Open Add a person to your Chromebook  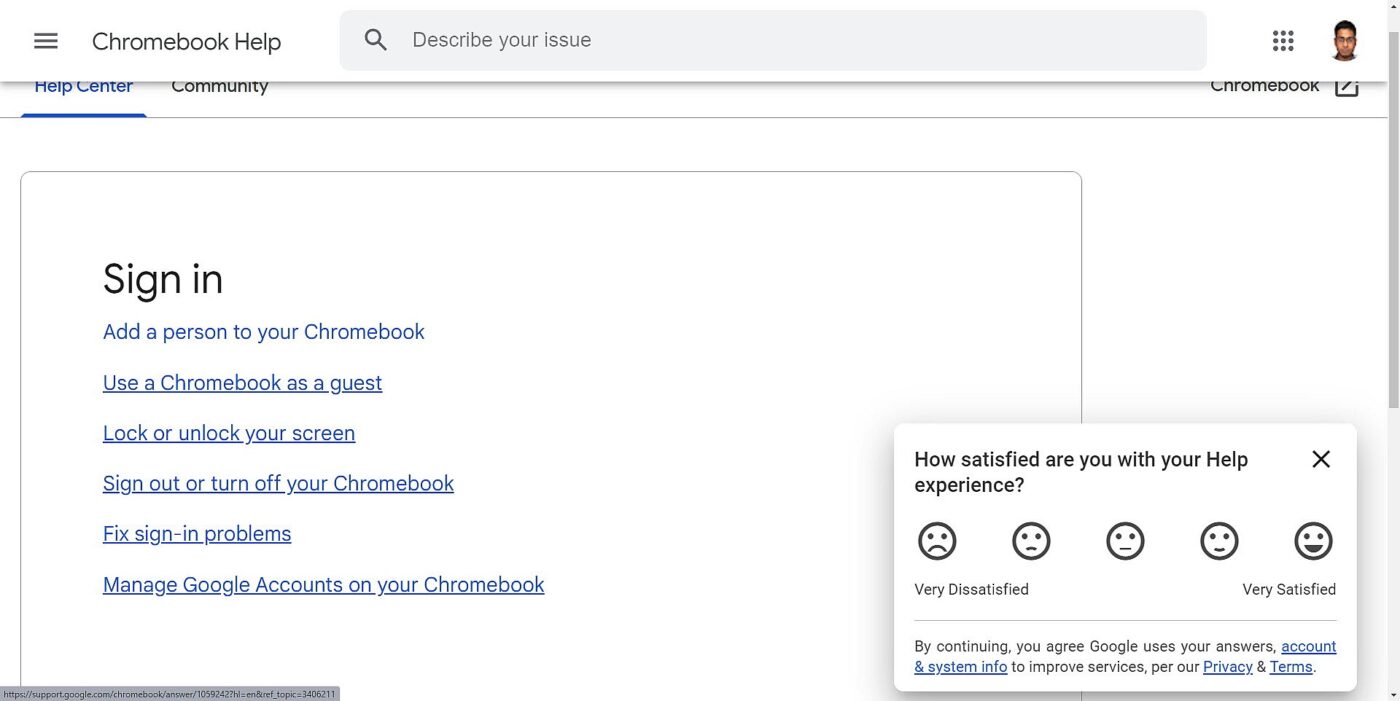pos(264,332)
